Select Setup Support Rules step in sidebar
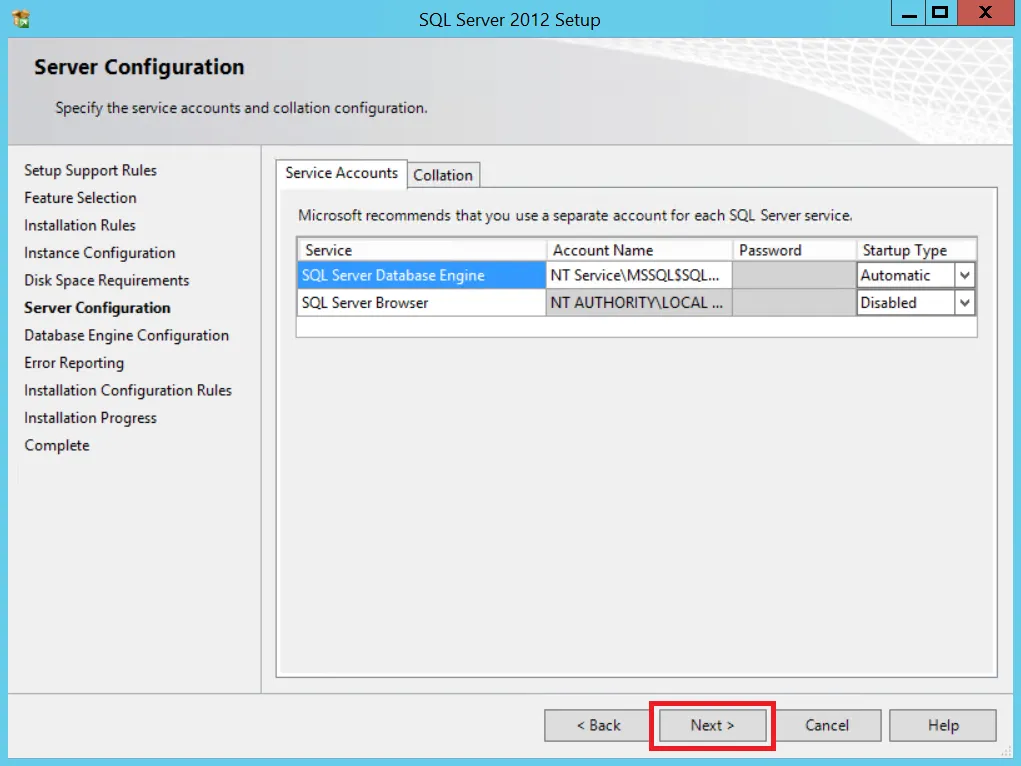The image size is (1021, 766). (91, 171)
